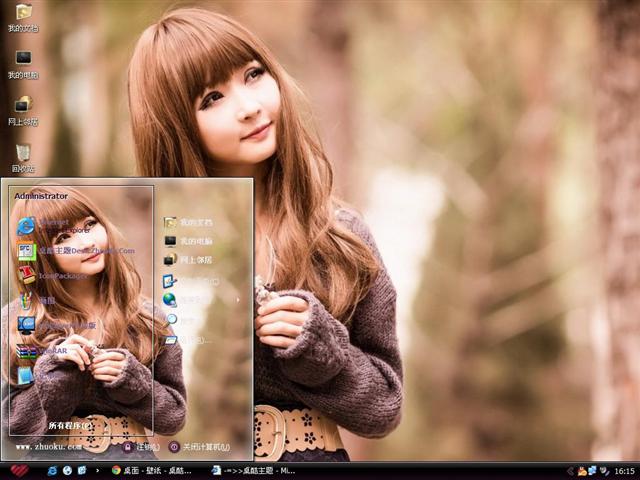Screen dimensions: 640x480
Task: Expand the globe network connections submenu
Action: 202,300
